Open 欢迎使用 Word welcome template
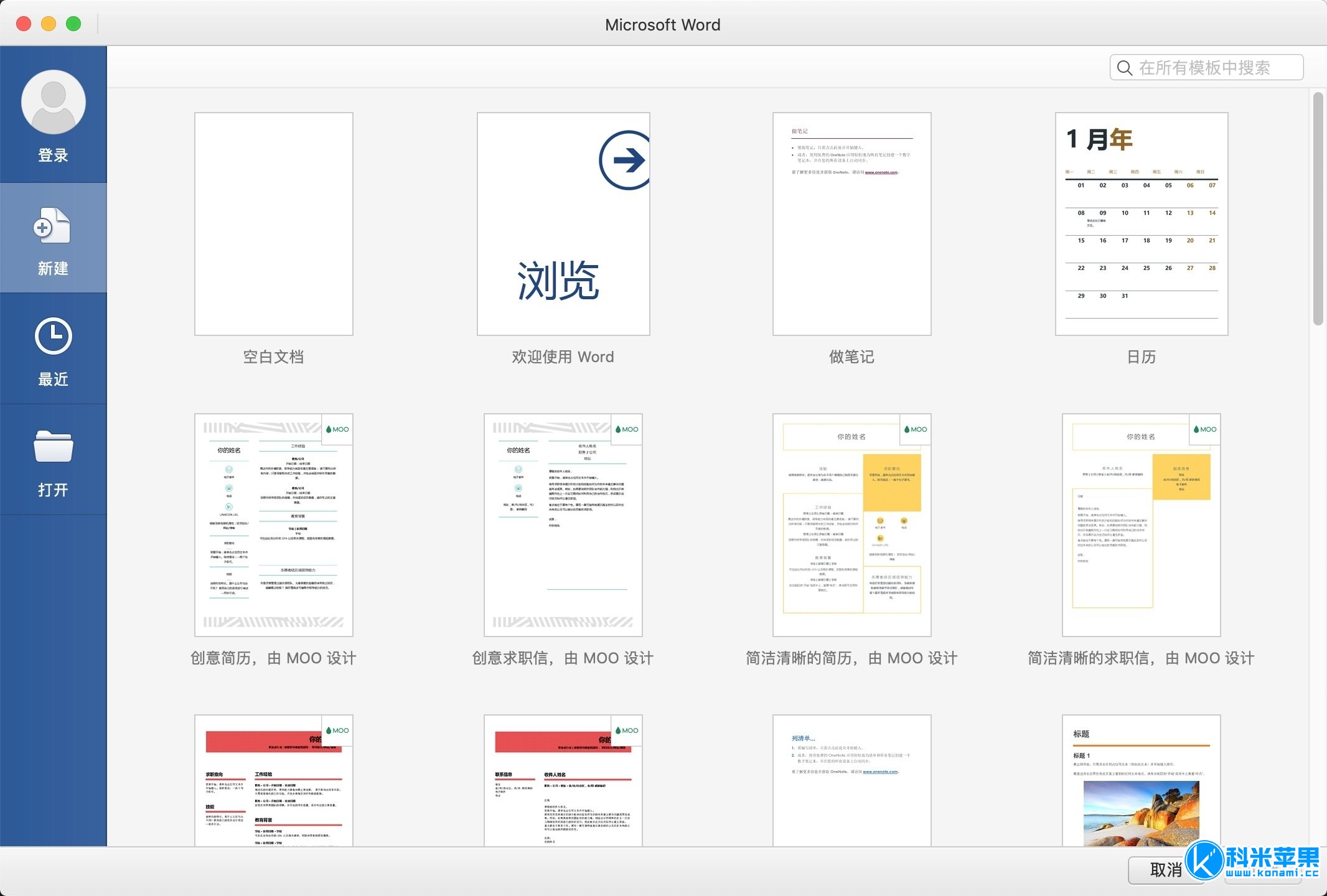This screenshot has width=1327, height=896. 562,224
